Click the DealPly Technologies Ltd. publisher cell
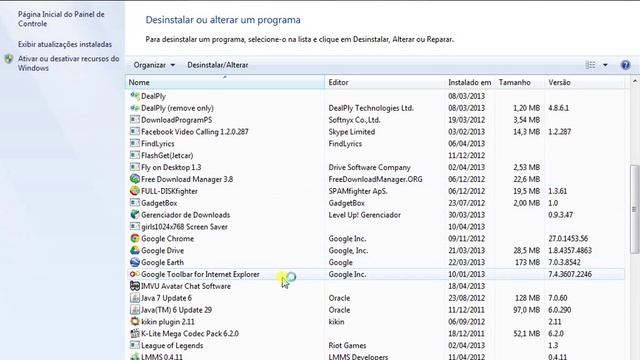The image size is (640, 360). click(371, 108)
